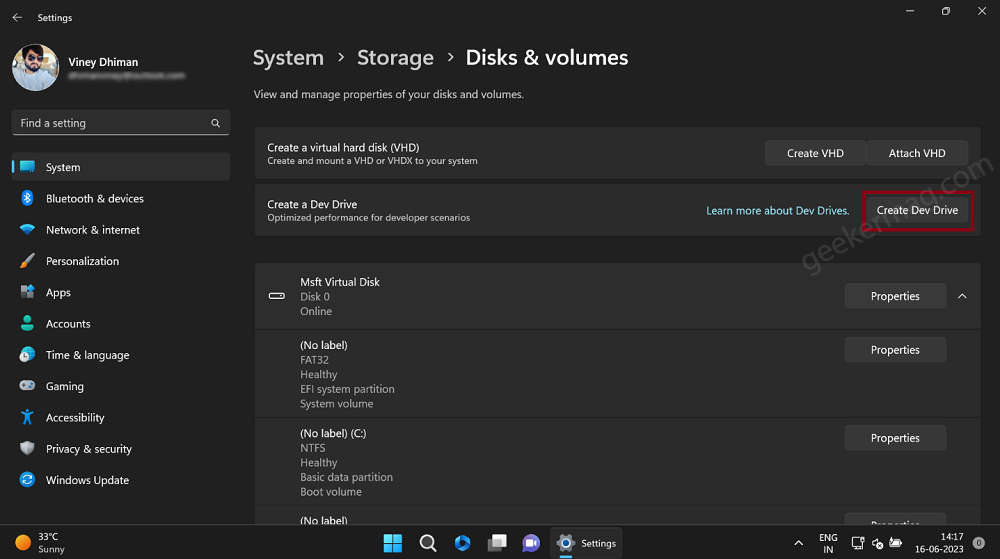Open Bluetooth & devices settings

click(x=121, y=198)
